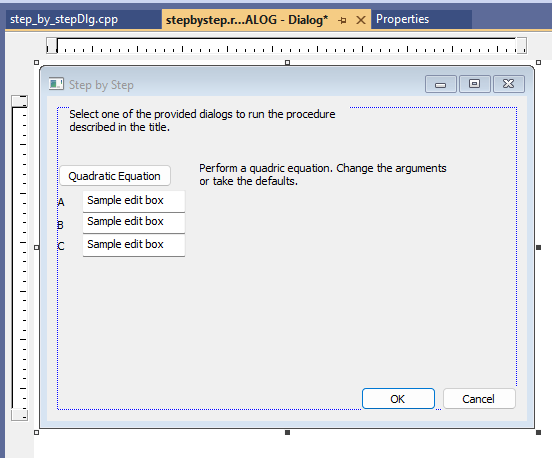Click the pin icon on Dialog tab

click(x=342, y=20)
